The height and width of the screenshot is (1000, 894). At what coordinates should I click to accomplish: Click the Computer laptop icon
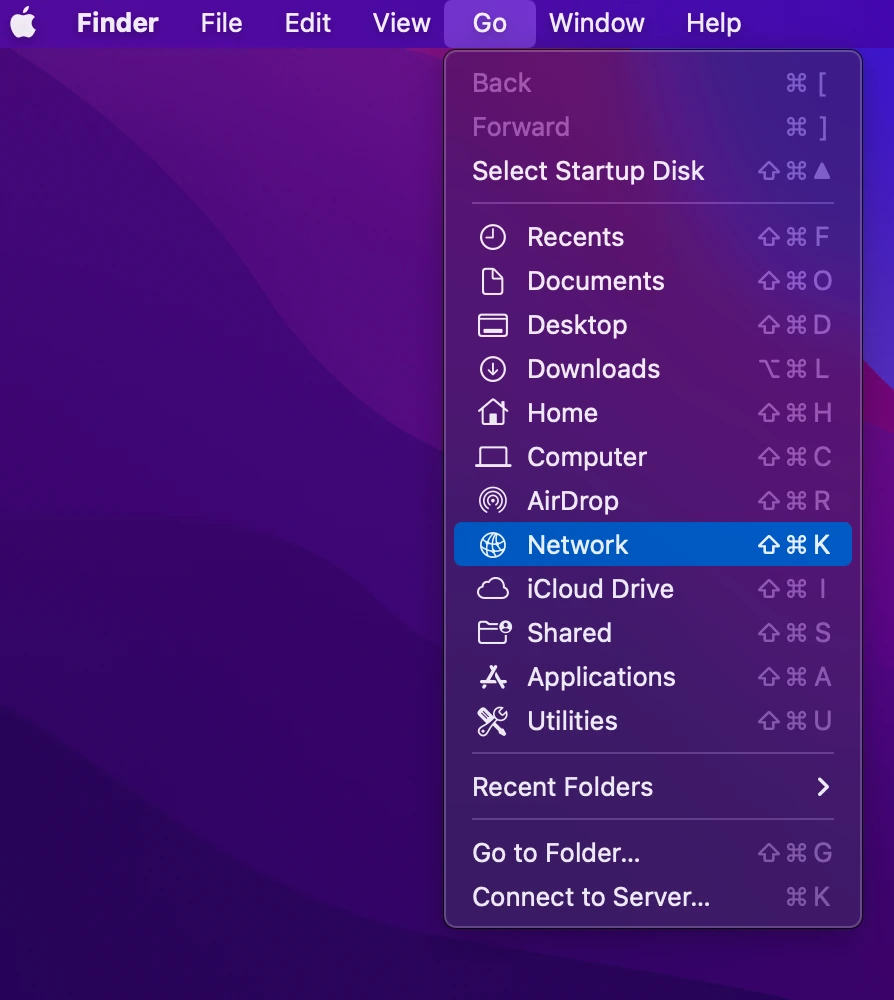click(492, 457)
